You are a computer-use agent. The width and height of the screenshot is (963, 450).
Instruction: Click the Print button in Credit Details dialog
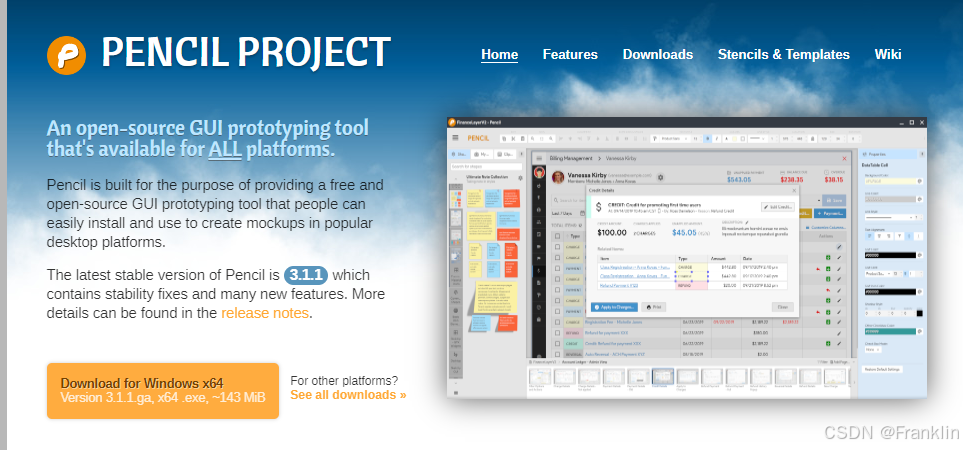click(653, 307)
